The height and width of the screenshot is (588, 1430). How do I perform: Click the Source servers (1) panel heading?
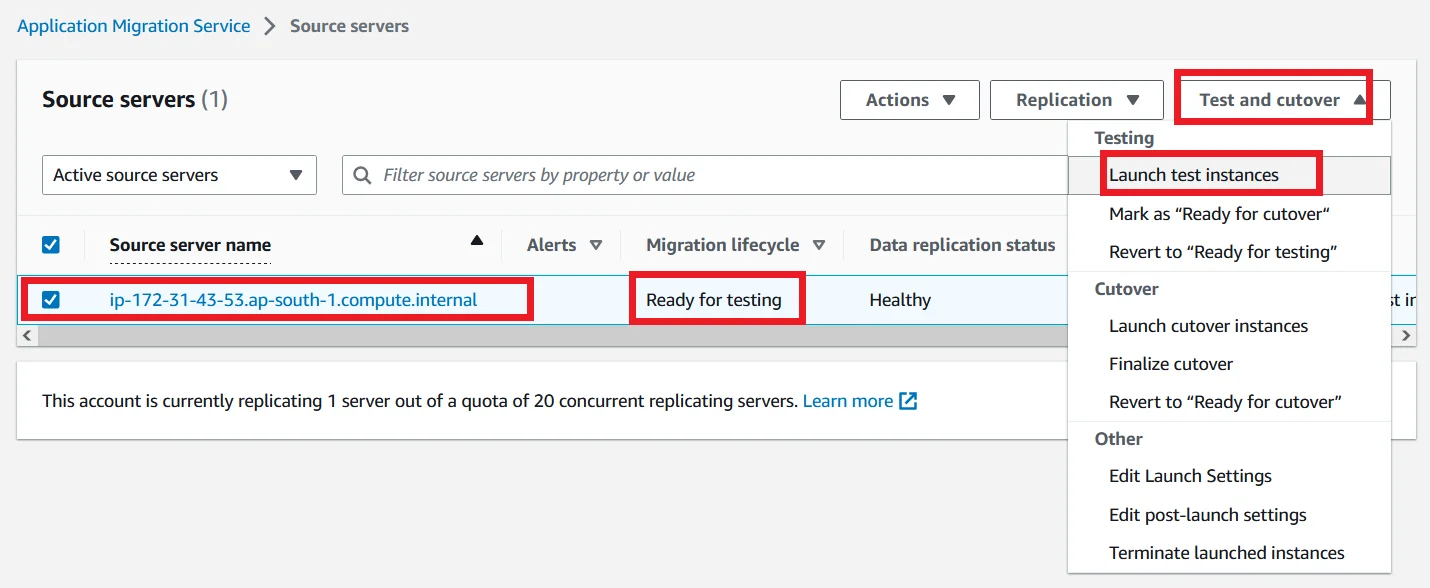point(135,100)
